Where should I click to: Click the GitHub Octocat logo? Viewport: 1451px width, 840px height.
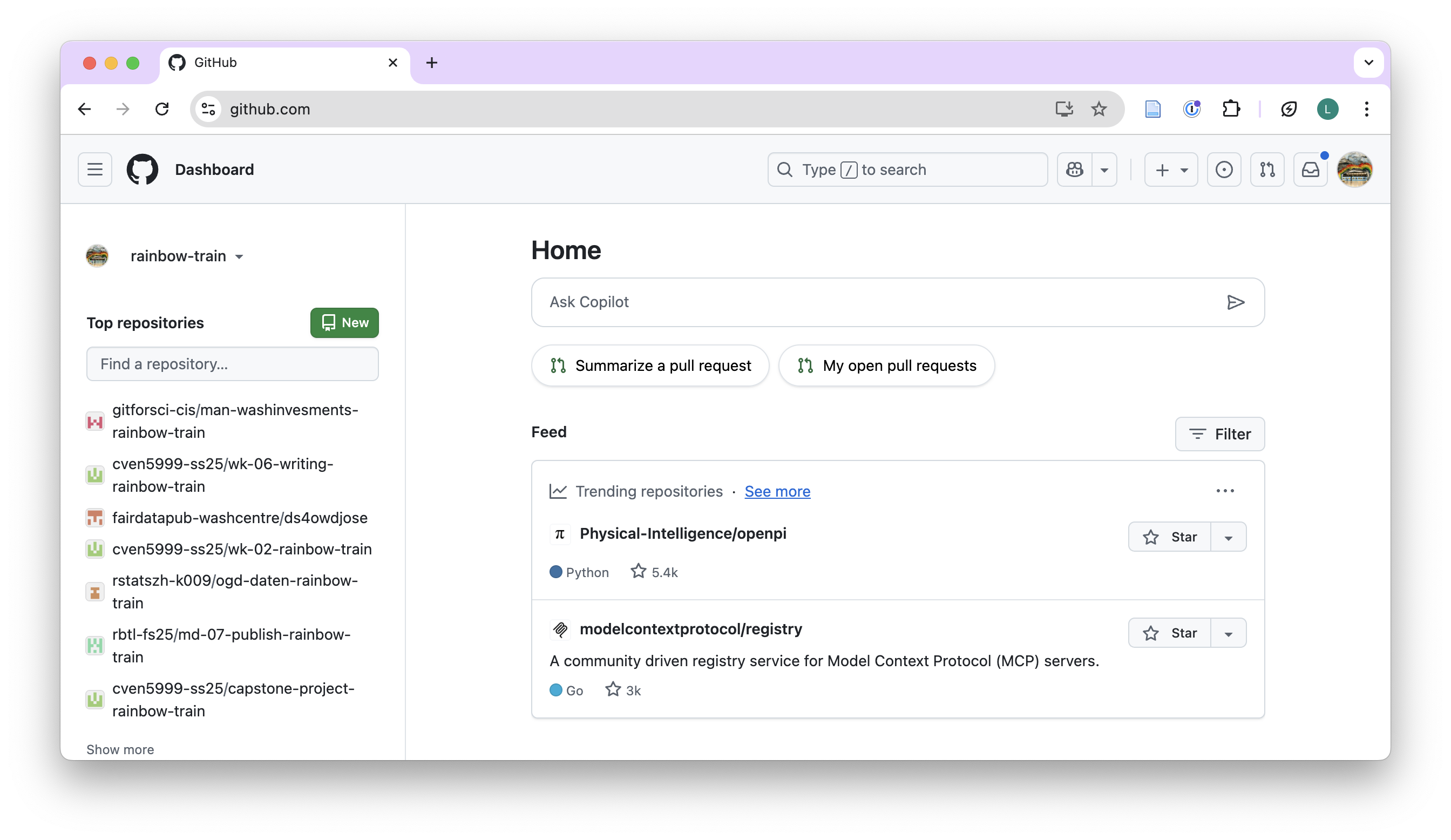(142, 170)
